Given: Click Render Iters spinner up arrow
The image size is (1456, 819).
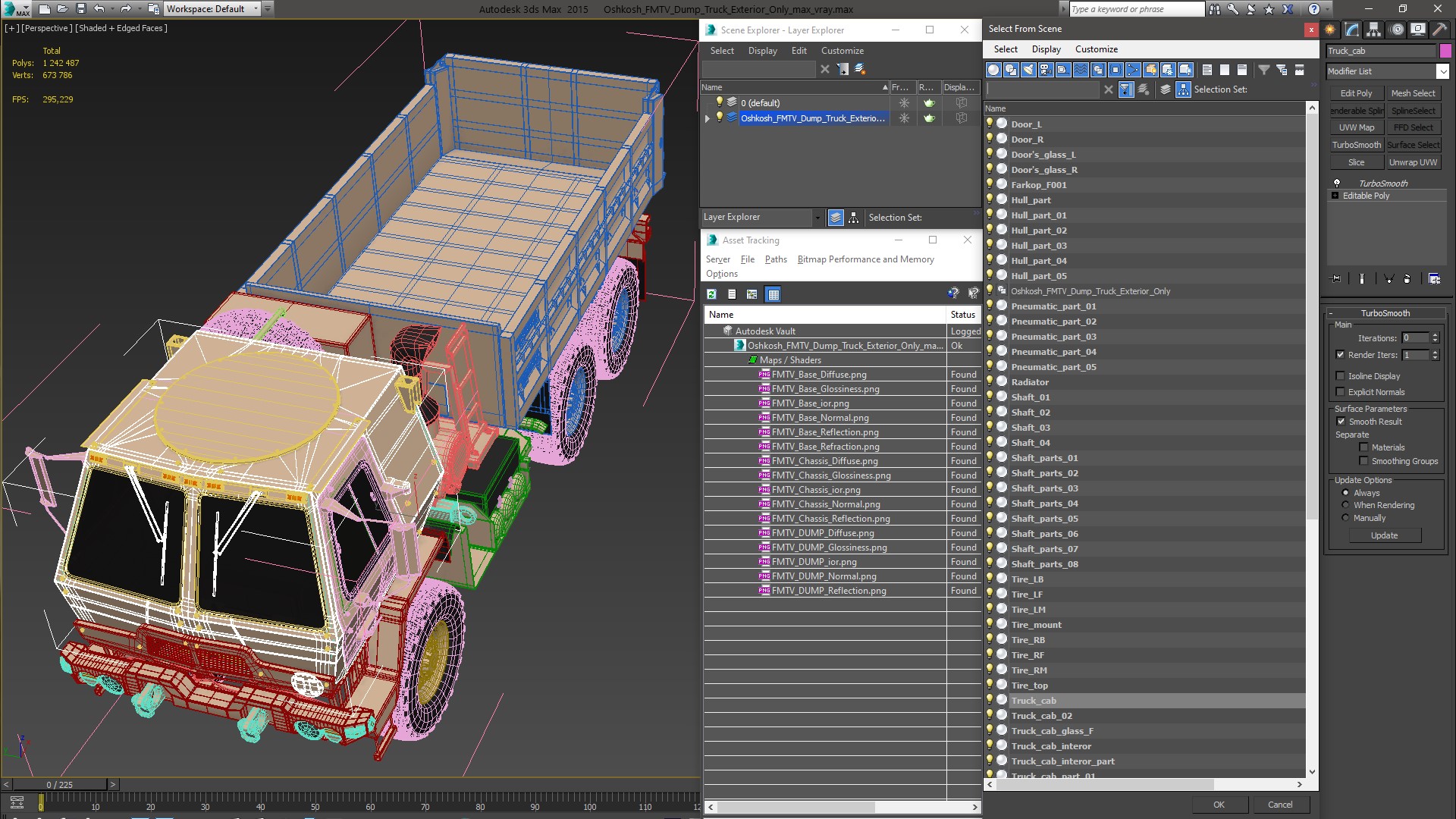Looking at the screenshot, I should pos(1435,352).
